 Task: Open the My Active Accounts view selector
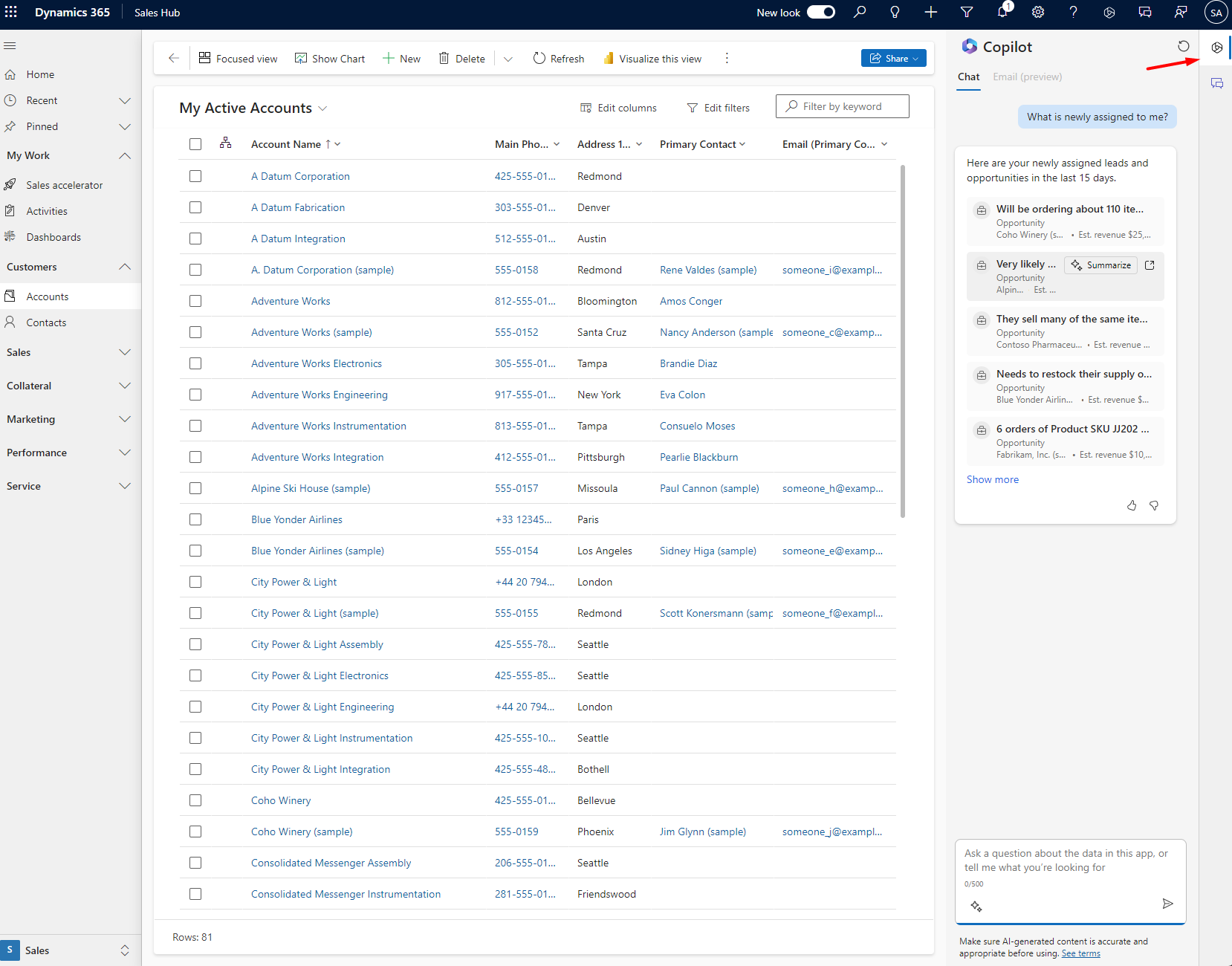(x=253, y=108)
